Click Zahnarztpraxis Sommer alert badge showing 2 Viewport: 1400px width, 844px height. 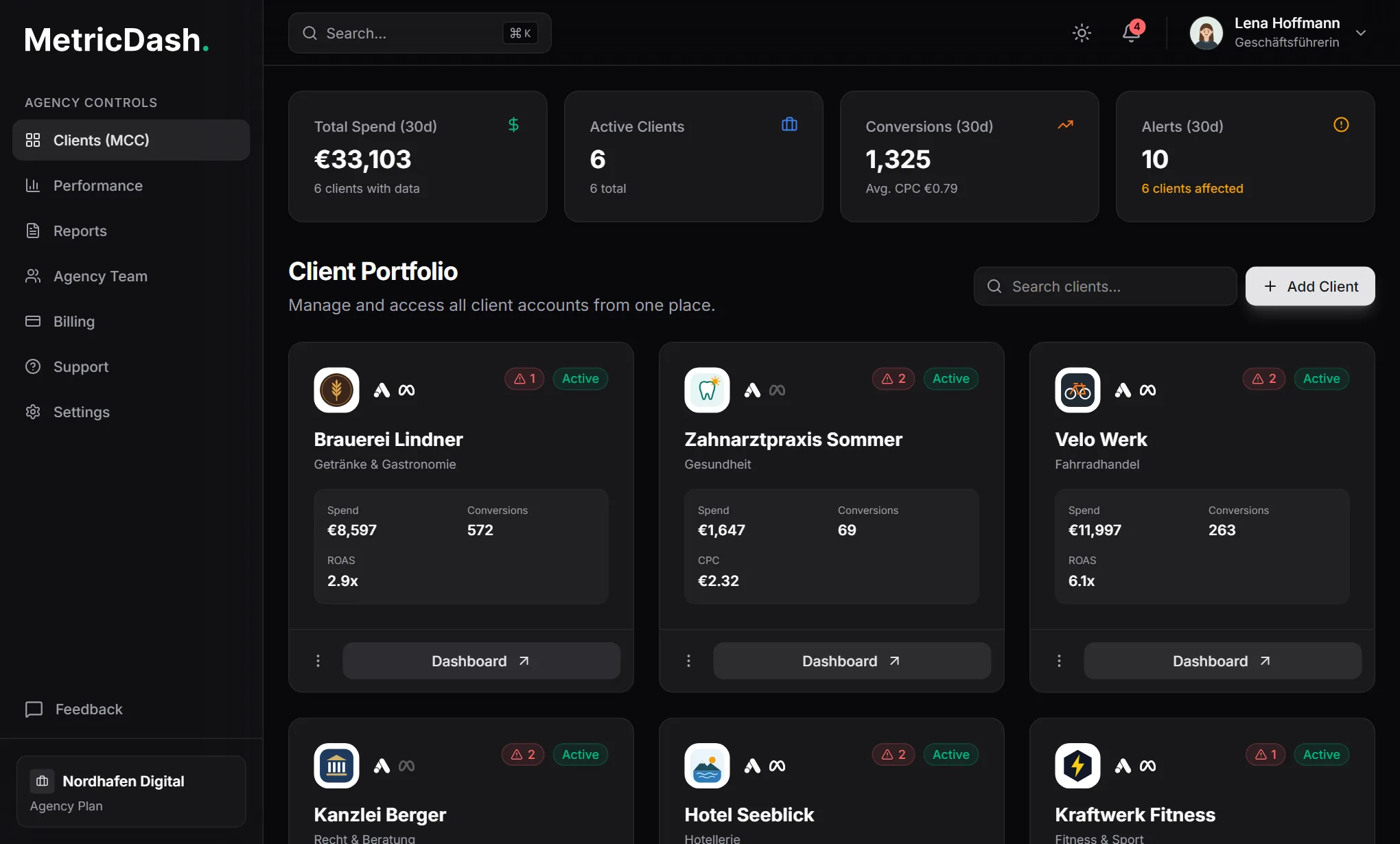(x=894, y=379)
